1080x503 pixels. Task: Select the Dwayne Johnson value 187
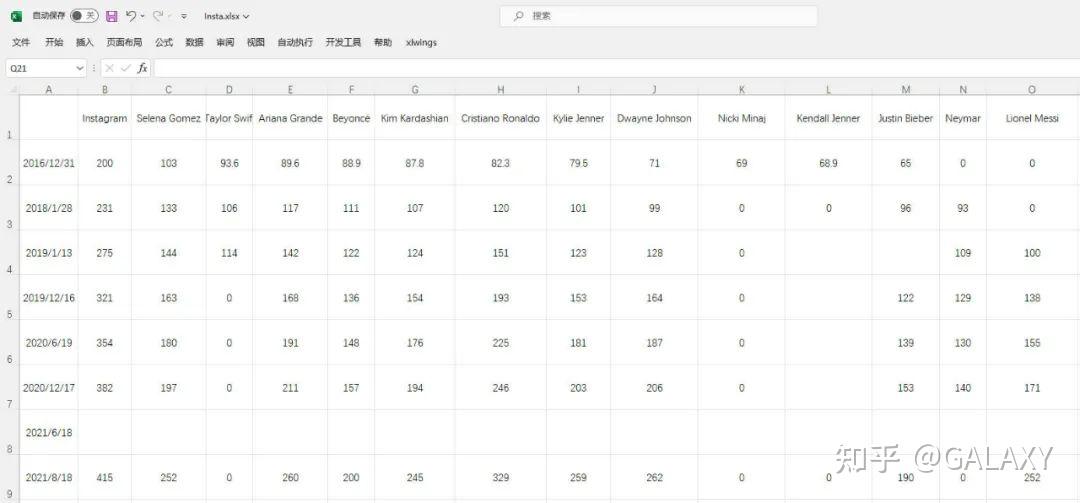[x=654, y=343]
